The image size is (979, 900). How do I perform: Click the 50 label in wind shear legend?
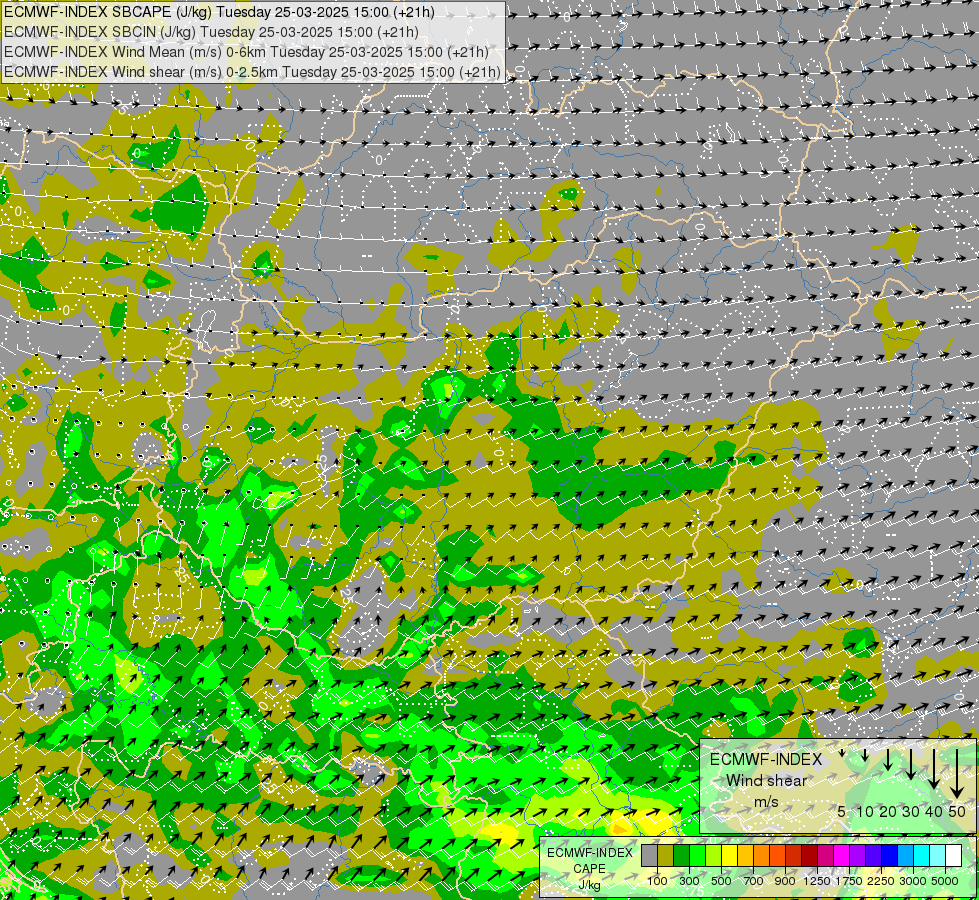click(x=957, y=811)
